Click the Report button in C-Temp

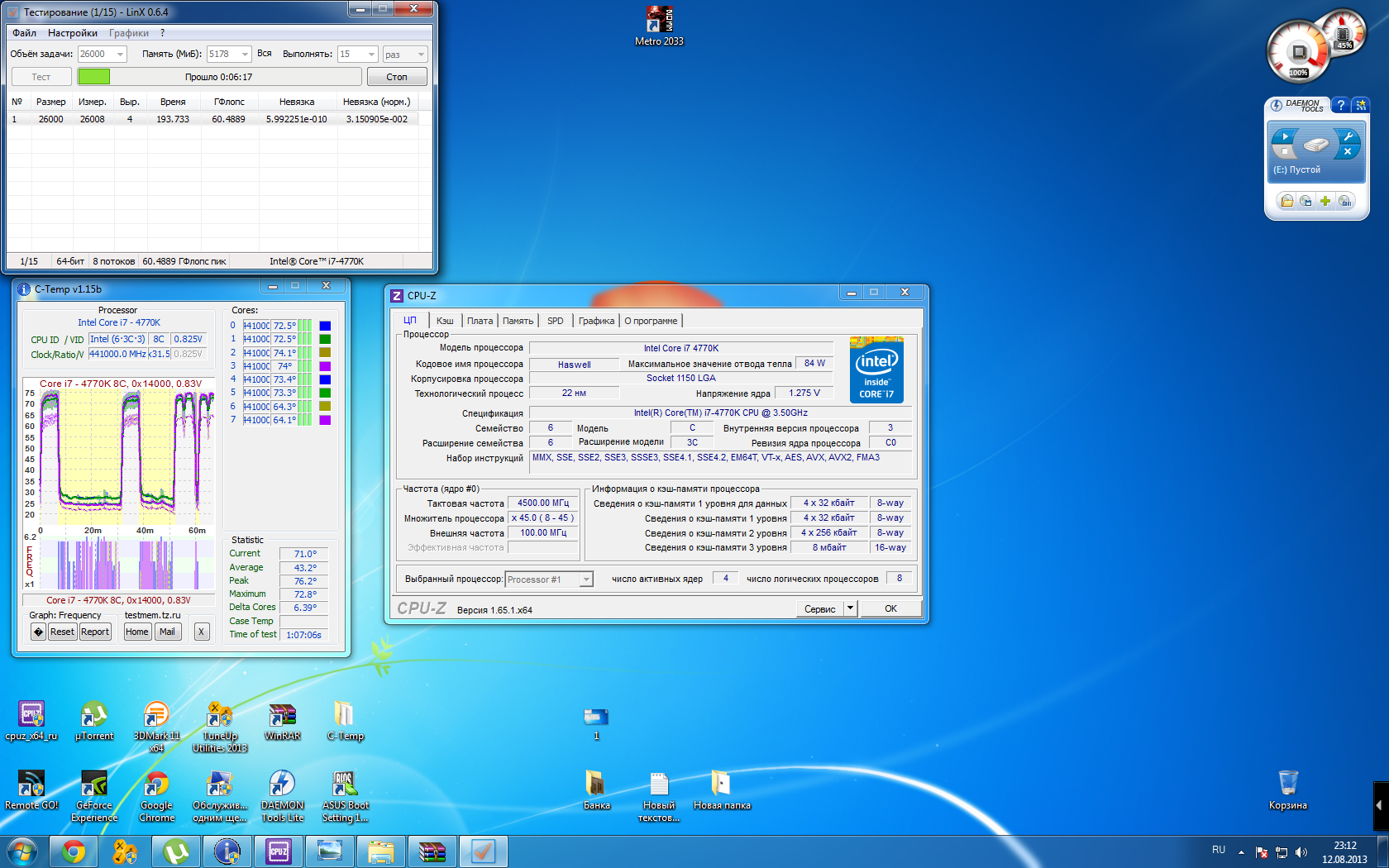pos(95,632)
